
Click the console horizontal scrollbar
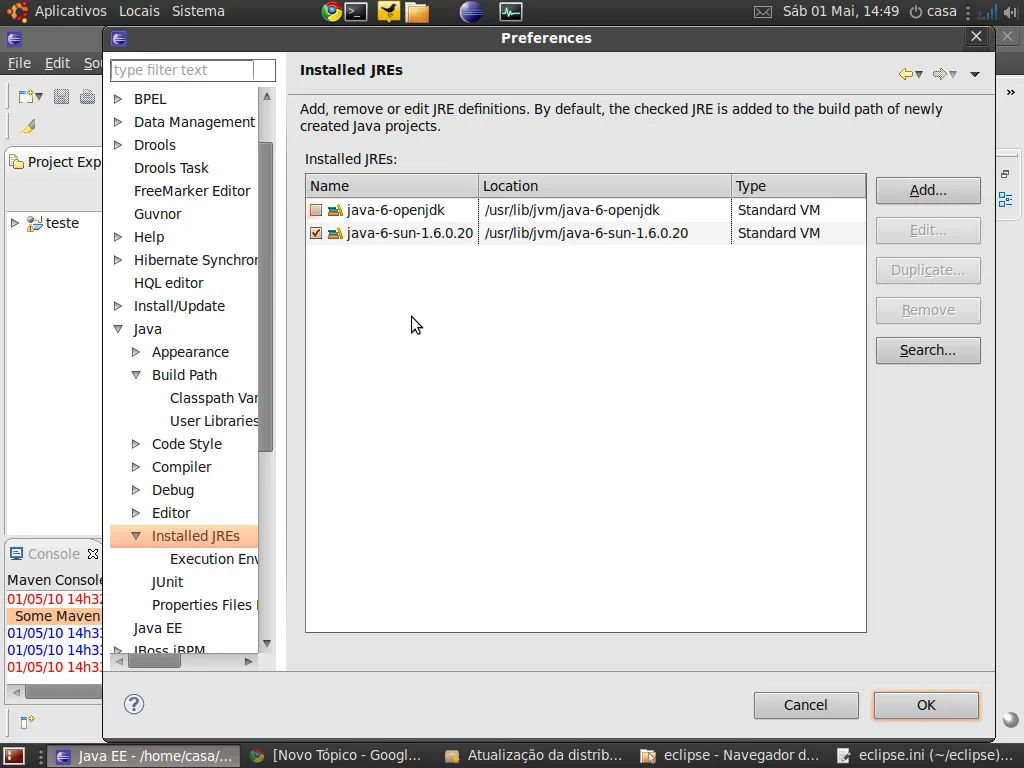pos(62,692)
